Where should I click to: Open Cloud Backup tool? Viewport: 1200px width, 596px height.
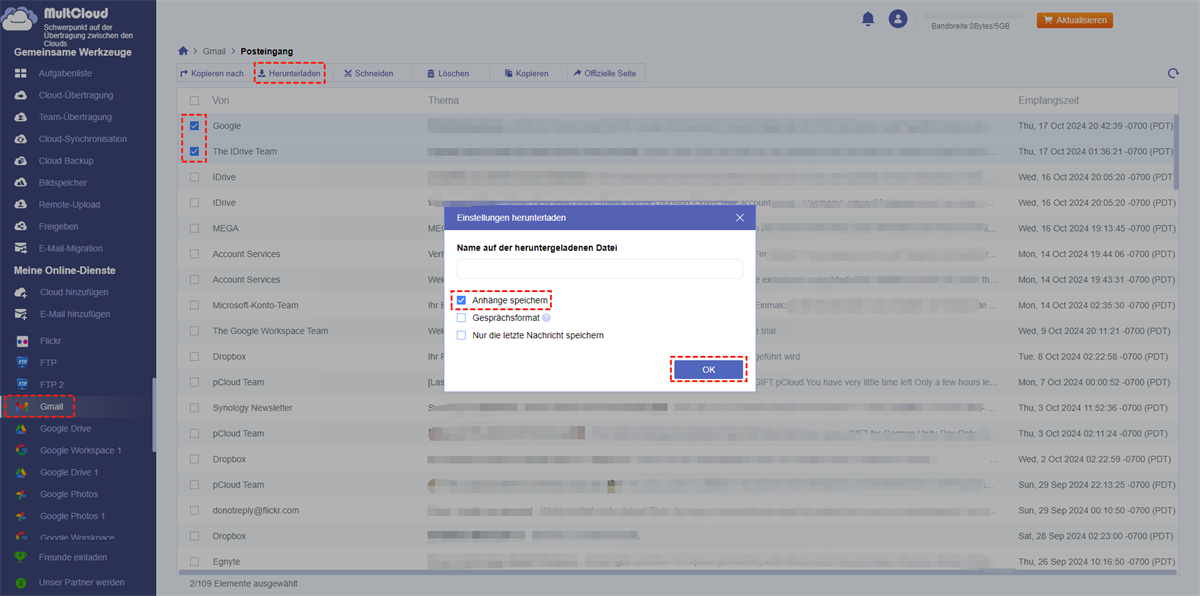click(x=65, y=161)
